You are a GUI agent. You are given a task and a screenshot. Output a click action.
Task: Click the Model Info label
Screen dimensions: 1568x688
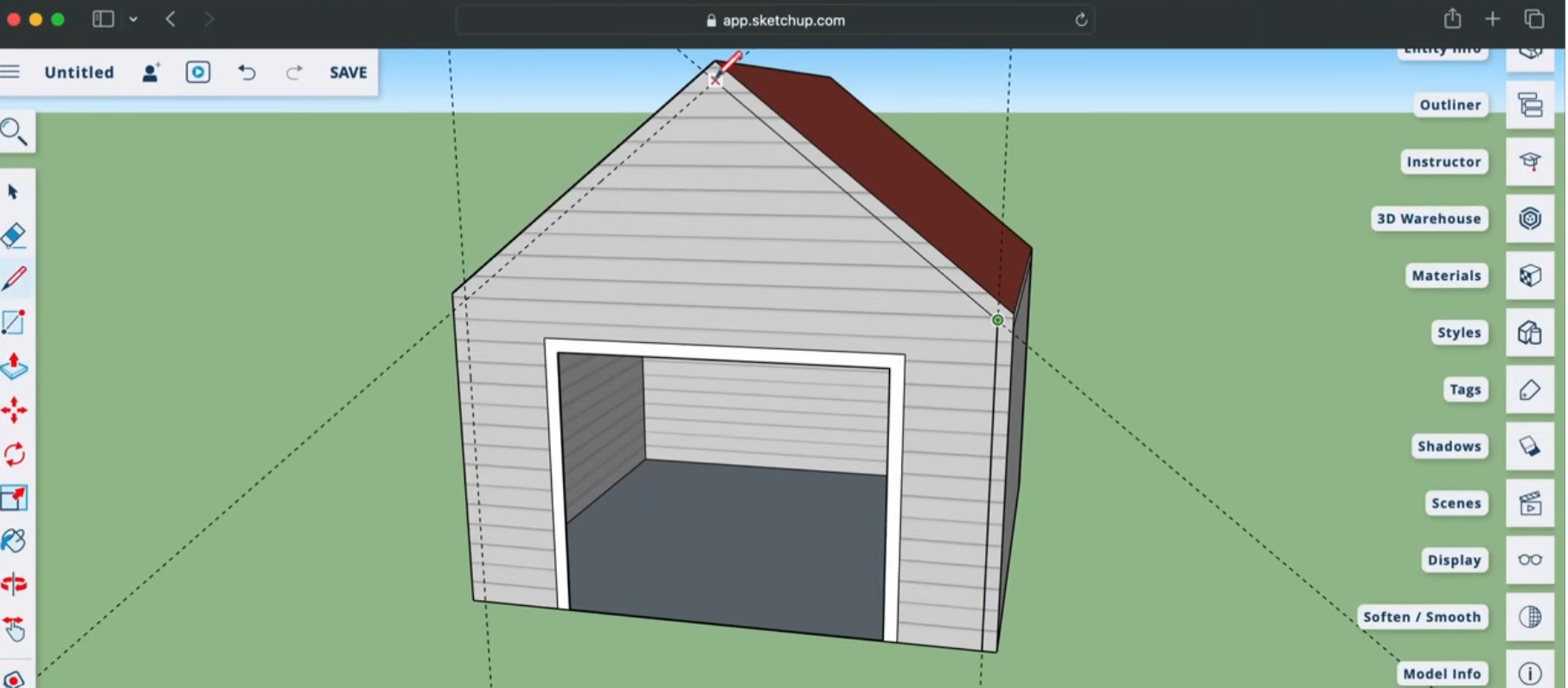(1442, 673)
